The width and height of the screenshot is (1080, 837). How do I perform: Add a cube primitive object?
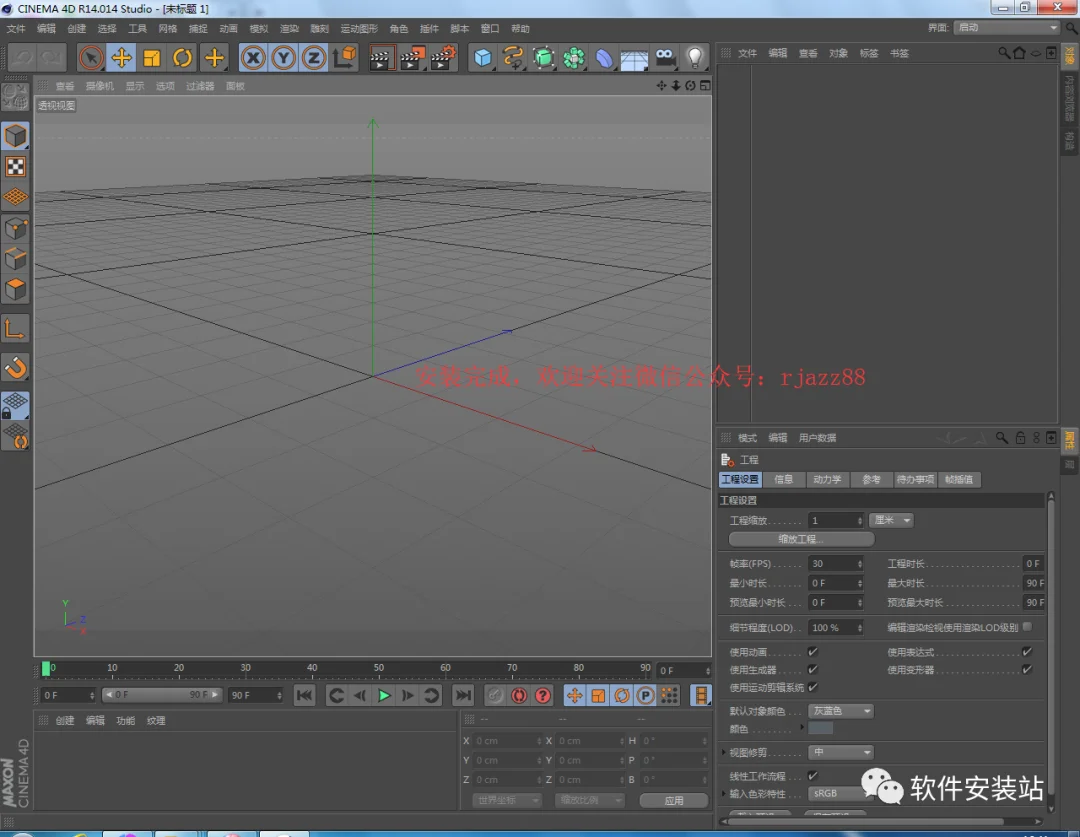[x=482, y=58]
